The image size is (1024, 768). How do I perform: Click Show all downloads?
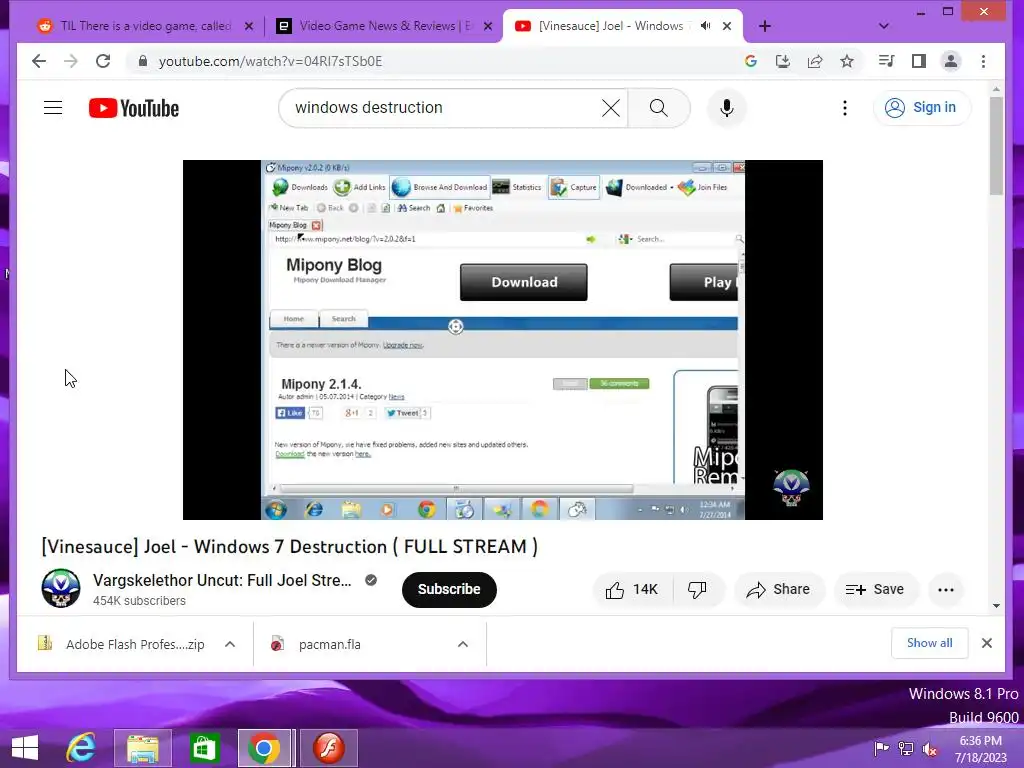tap(929, 643)
